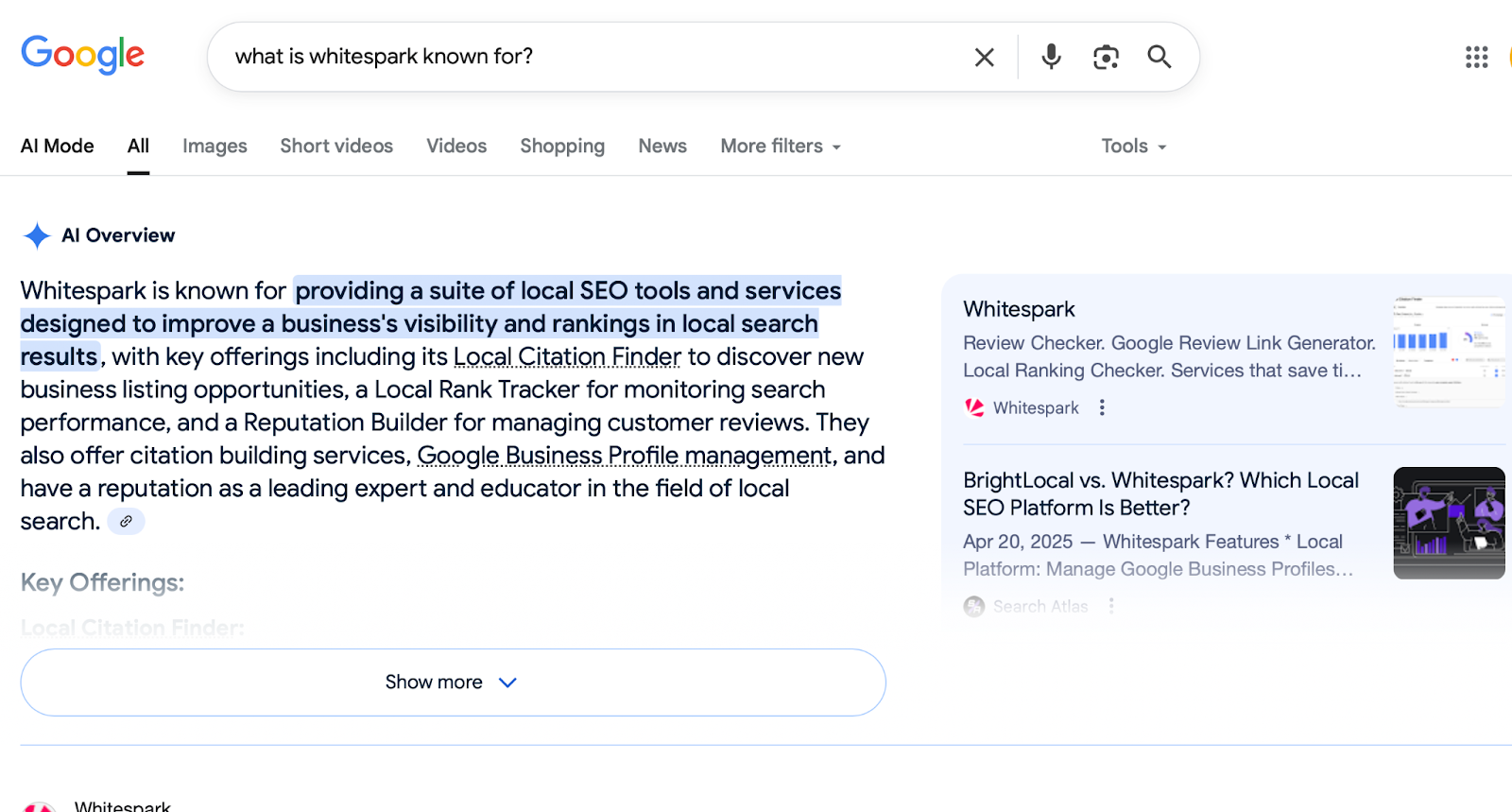The image size is (1512, 812).
Task: Open options menu for Search Atlas source
Action: pyautogui.click(x=1111, y=606)
